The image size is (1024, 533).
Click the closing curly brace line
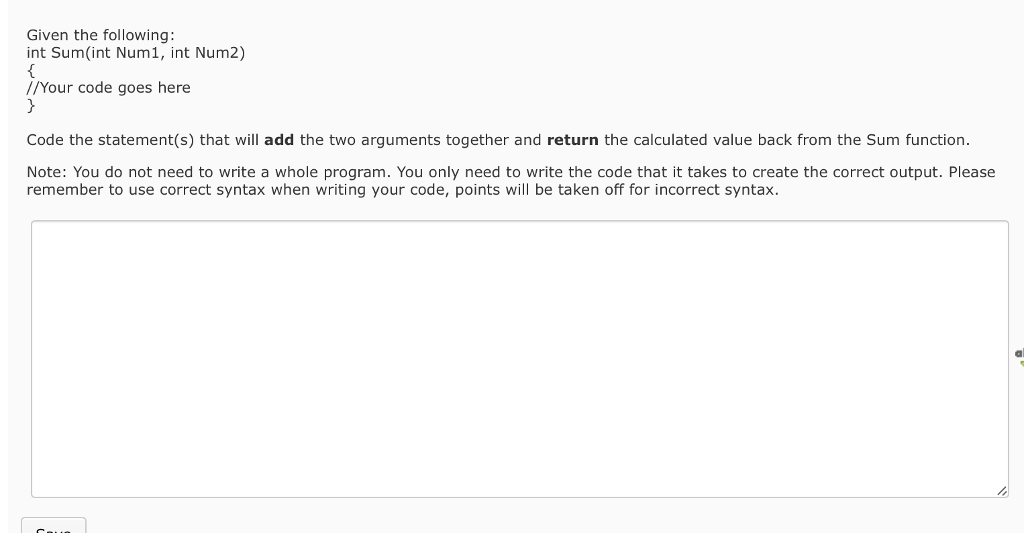[x=31, y=105]
